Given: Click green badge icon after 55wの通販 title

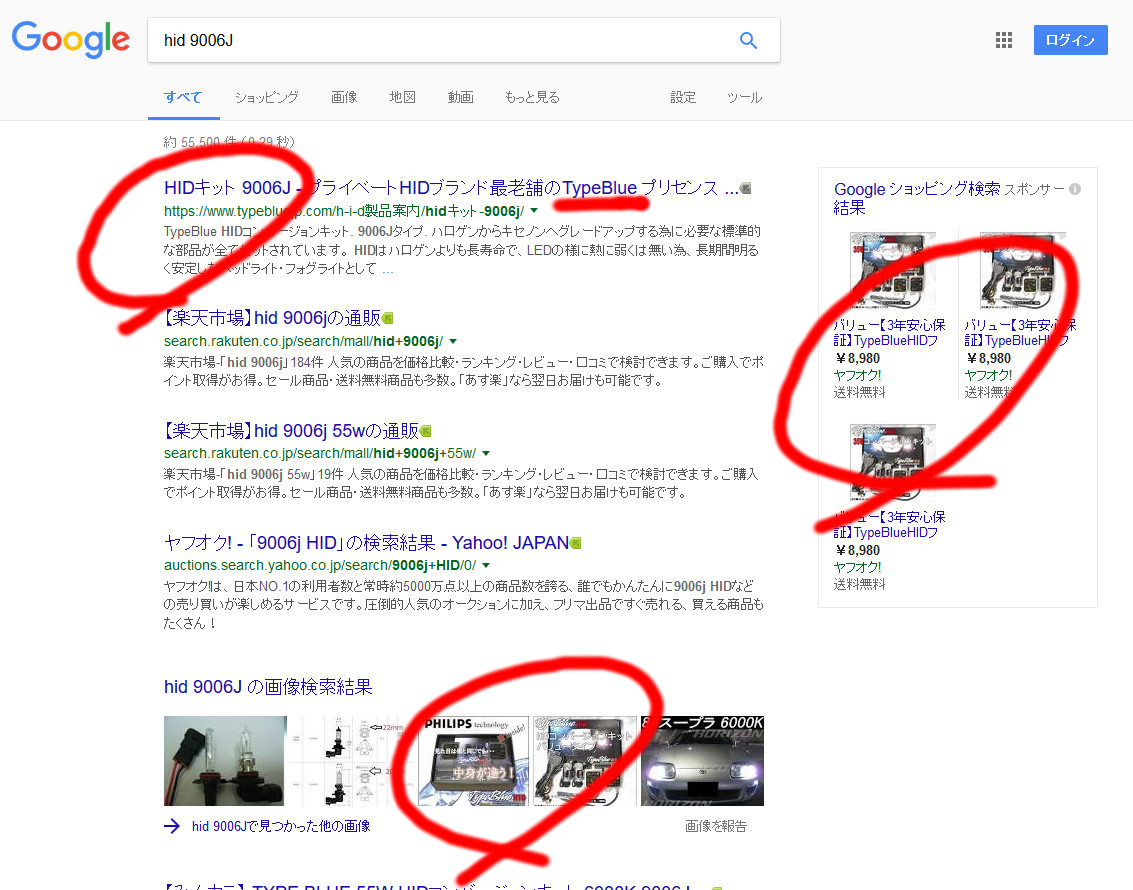Looking at the screenshot, I should point(426,431).
